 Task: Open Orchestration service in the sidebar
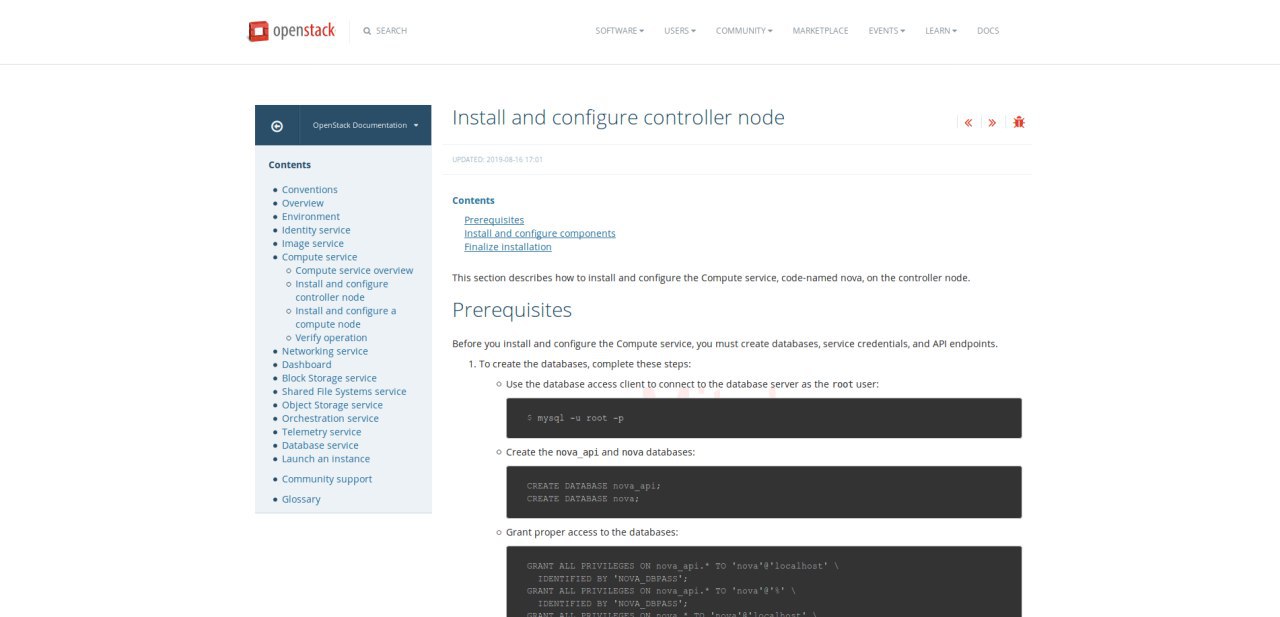(x=330, y=419)
